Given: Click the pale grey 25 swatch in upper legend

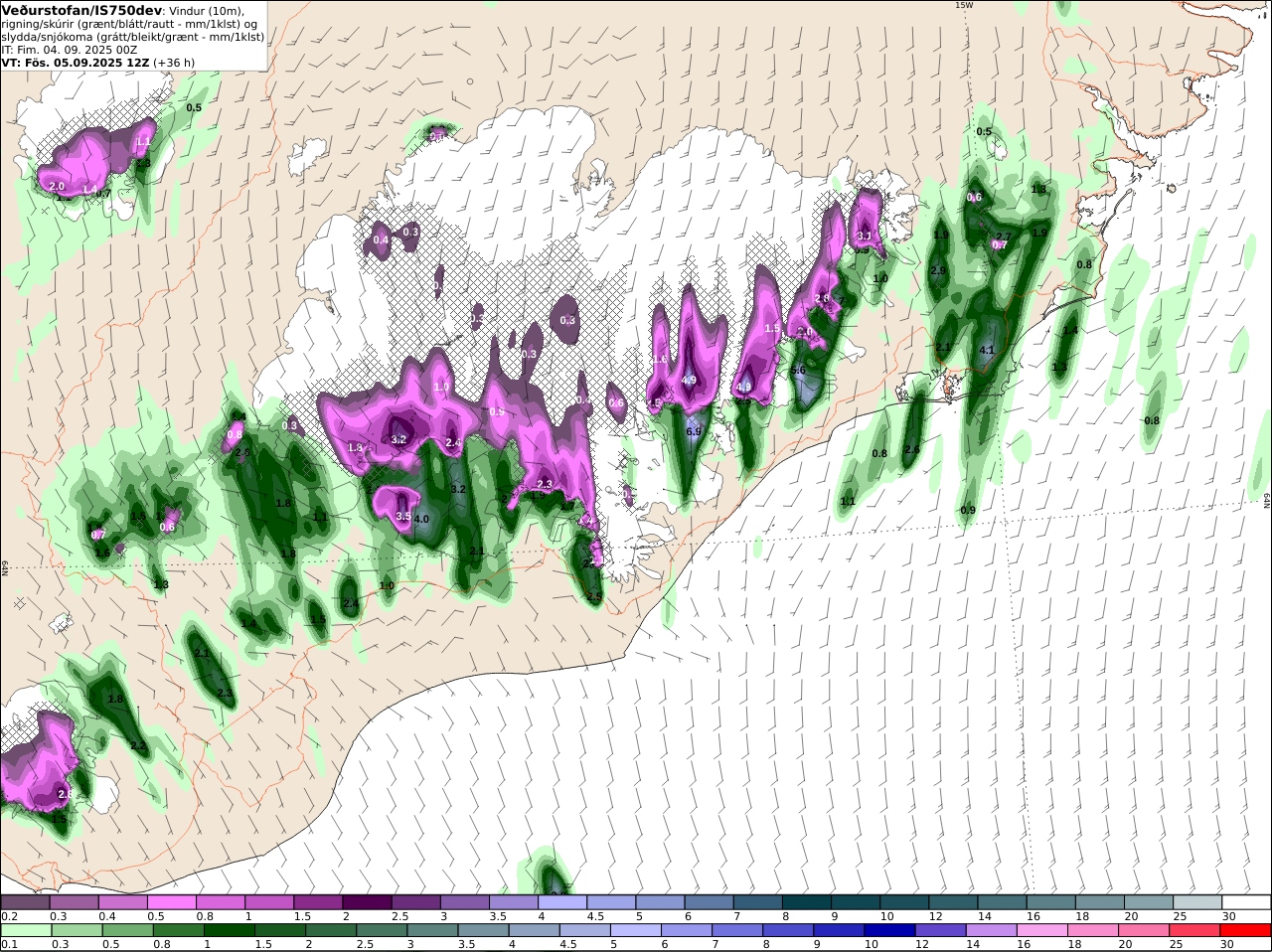Looking at the screenshot, I should (1197, 901).
